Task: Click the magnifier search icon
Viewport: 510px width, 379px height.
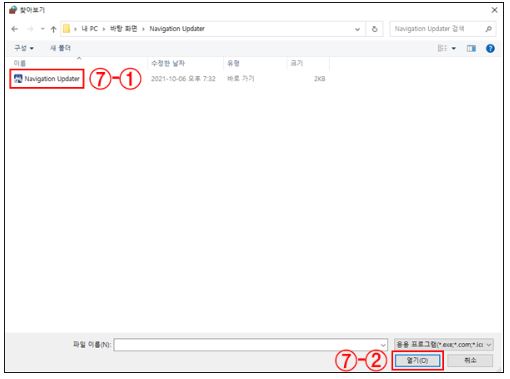Action: coord(489,29)
